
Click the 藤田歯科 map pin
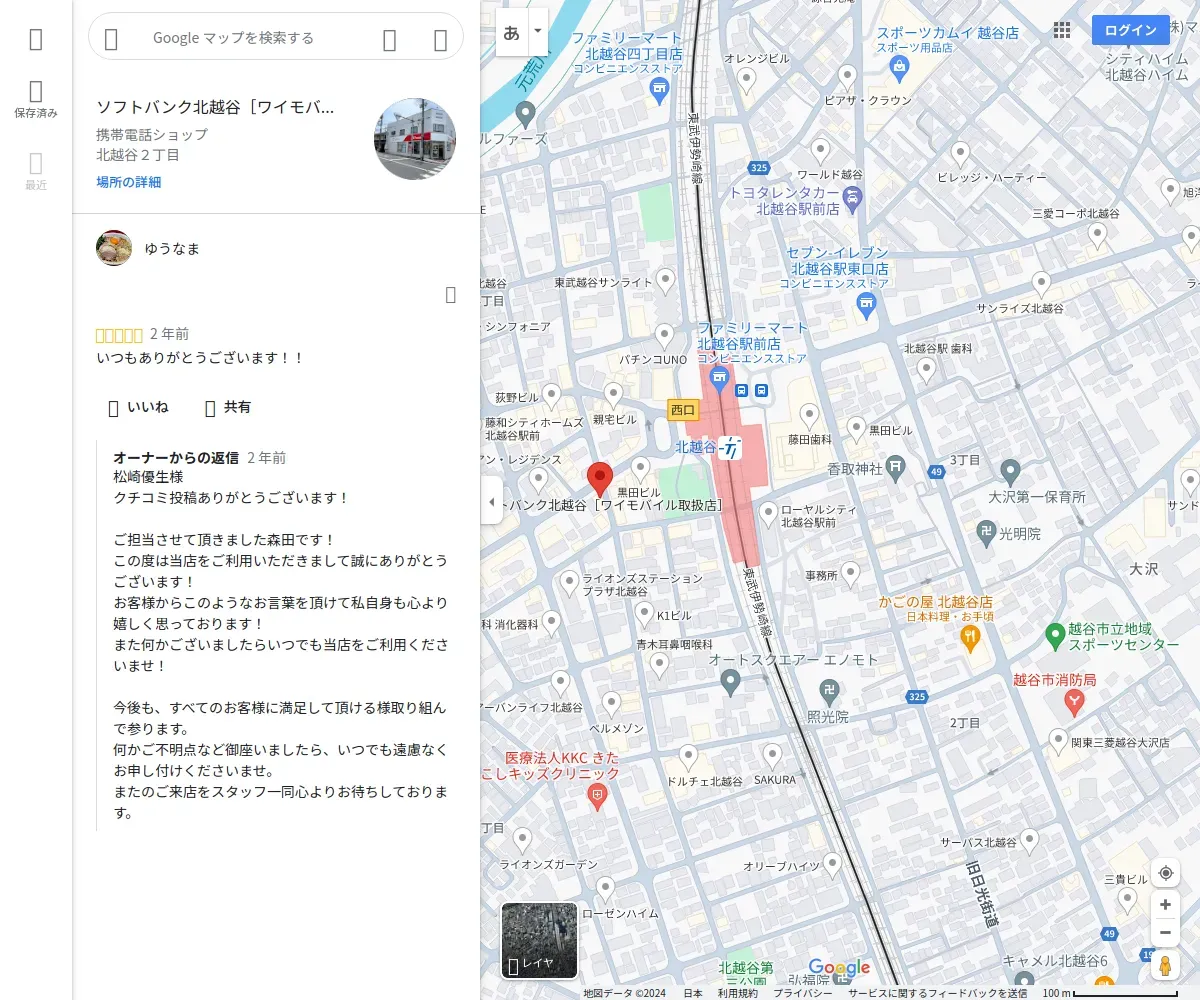click(x=809, y=415)
